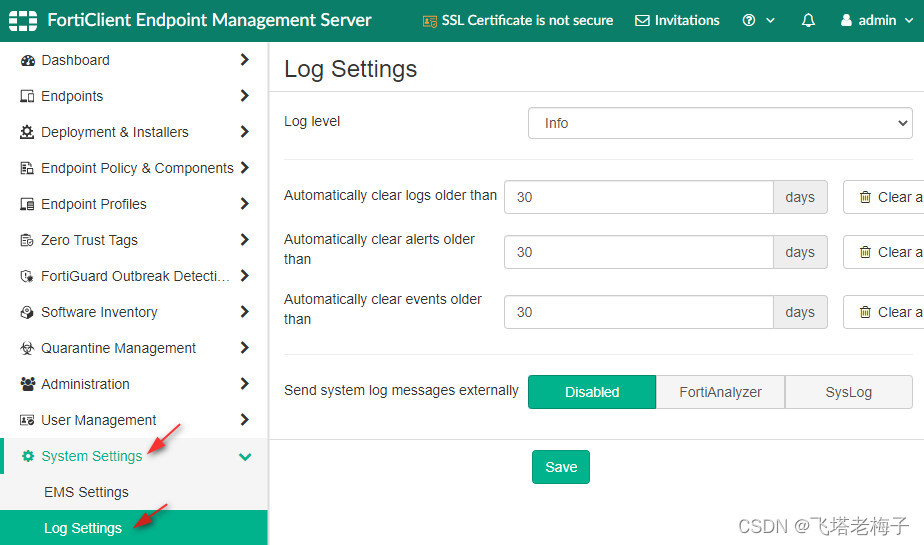Click the Administration people icon
Image resolution: width=924 pixels, height=545 pixels.
tap(28, 384)
